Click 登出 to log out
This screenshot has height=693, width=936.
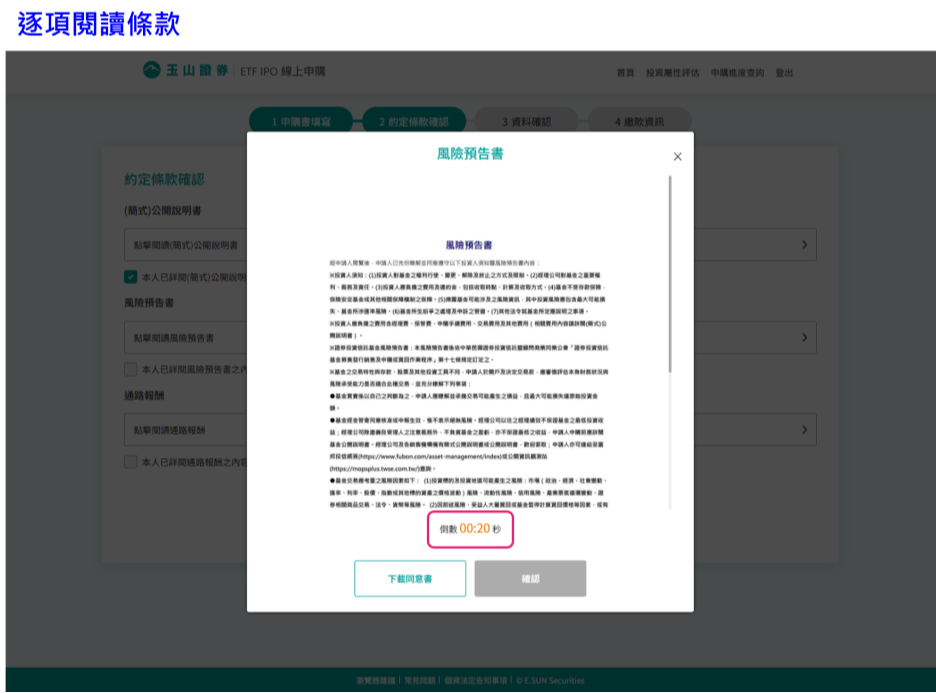coord(785,73)
